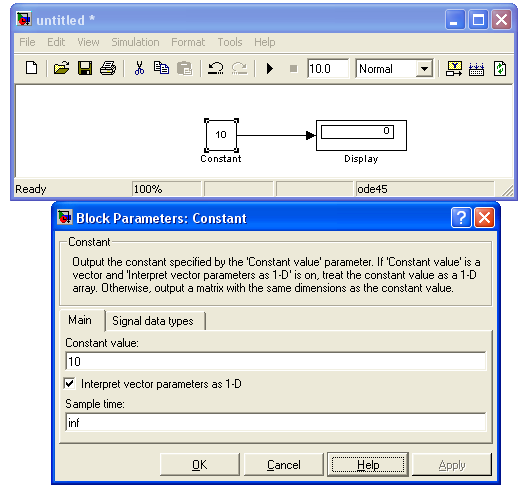
Task: Click the resize grip of the model window
Action: pyautogui.click(x=507, y=190)
